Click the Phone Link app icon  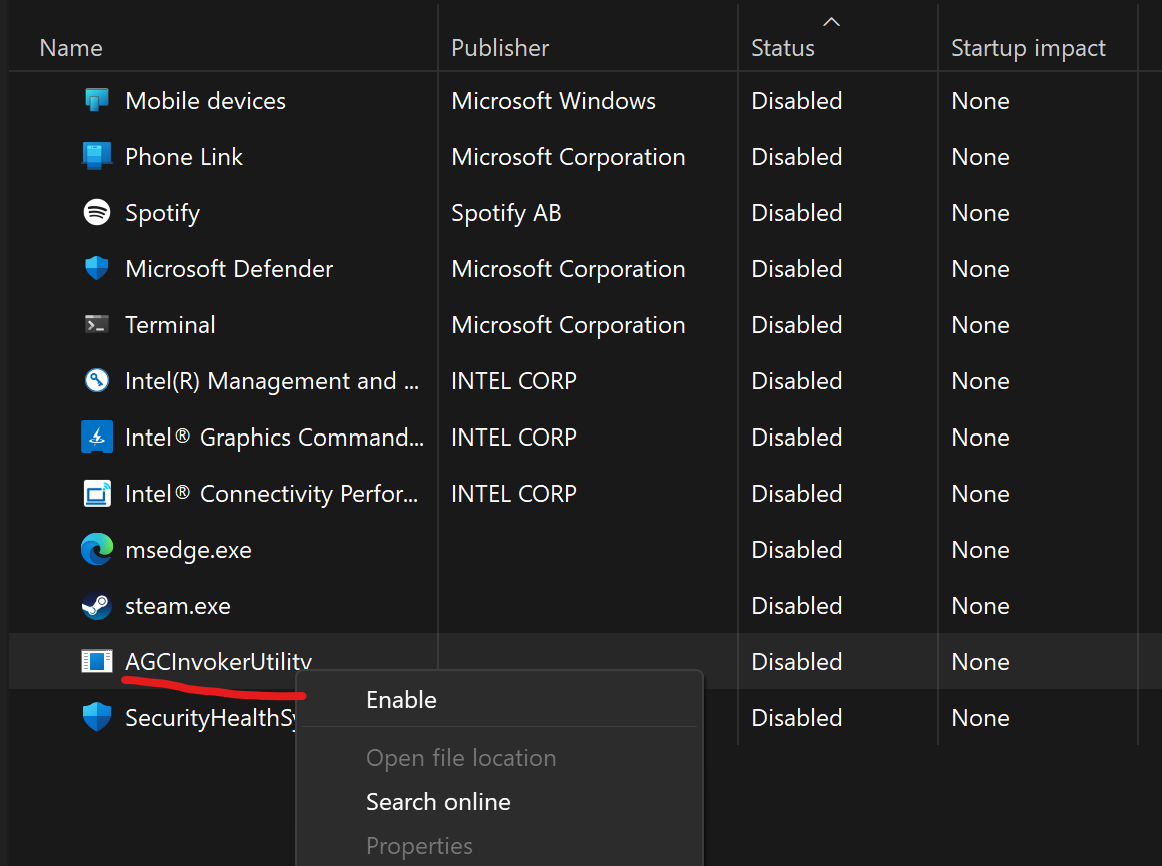96,156
